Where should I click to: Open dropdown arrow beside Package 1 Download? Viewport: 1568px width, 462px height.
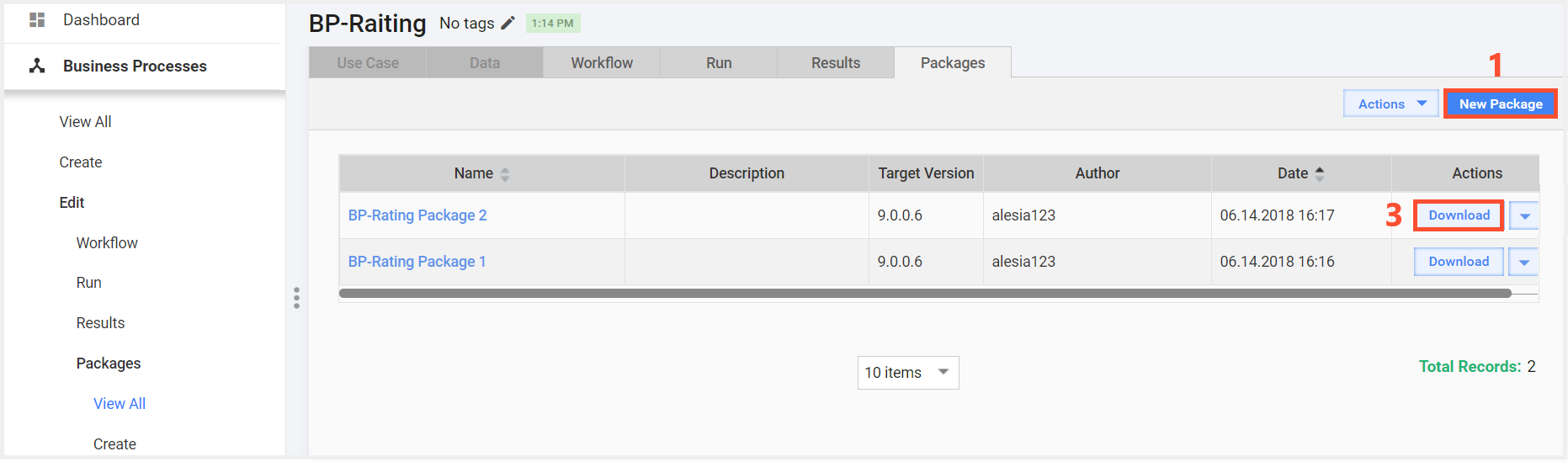coord(1524,263)
